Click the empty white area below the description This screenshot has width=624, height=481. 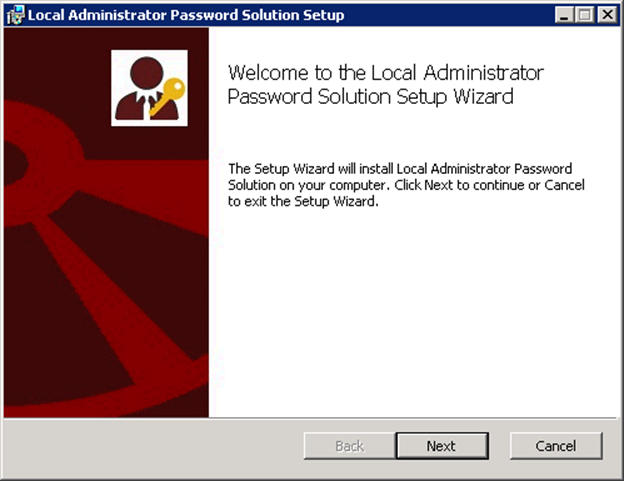[x=412, y=310]
